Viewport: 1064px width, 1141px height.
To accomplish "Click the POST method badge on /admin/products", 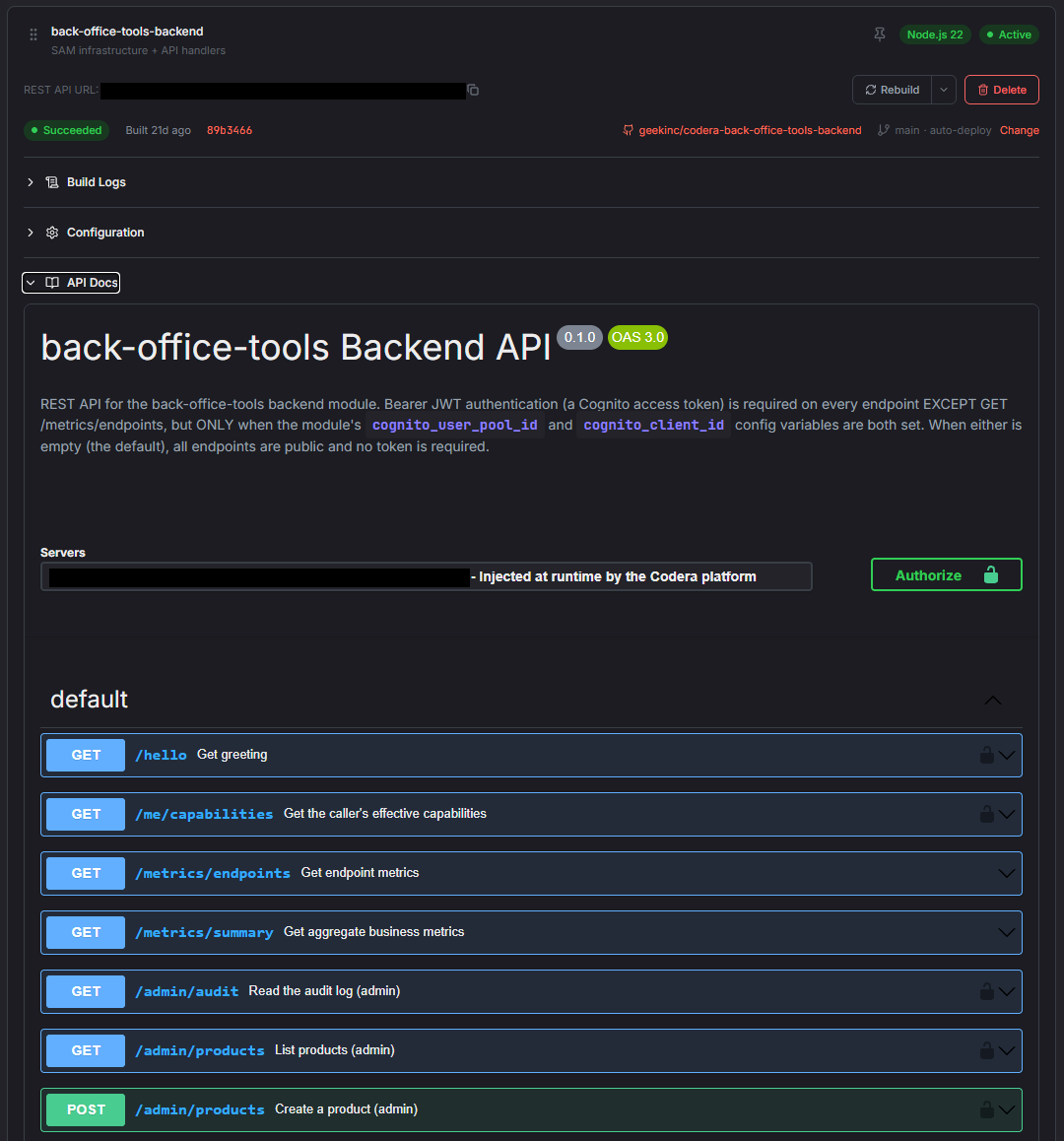I will coord(86,1109).
